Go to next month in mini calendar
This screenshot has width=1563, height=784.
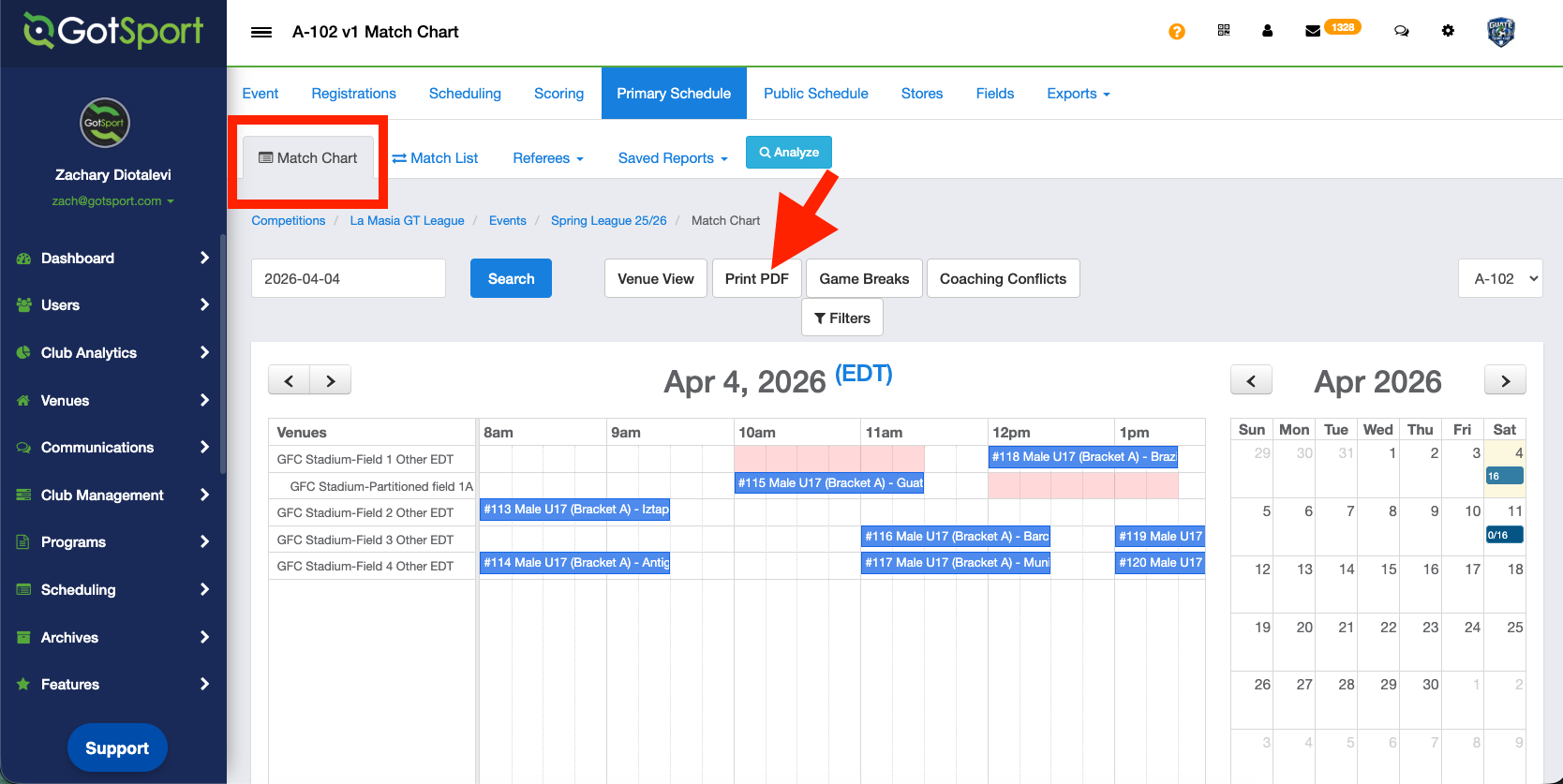(1505, 380)
